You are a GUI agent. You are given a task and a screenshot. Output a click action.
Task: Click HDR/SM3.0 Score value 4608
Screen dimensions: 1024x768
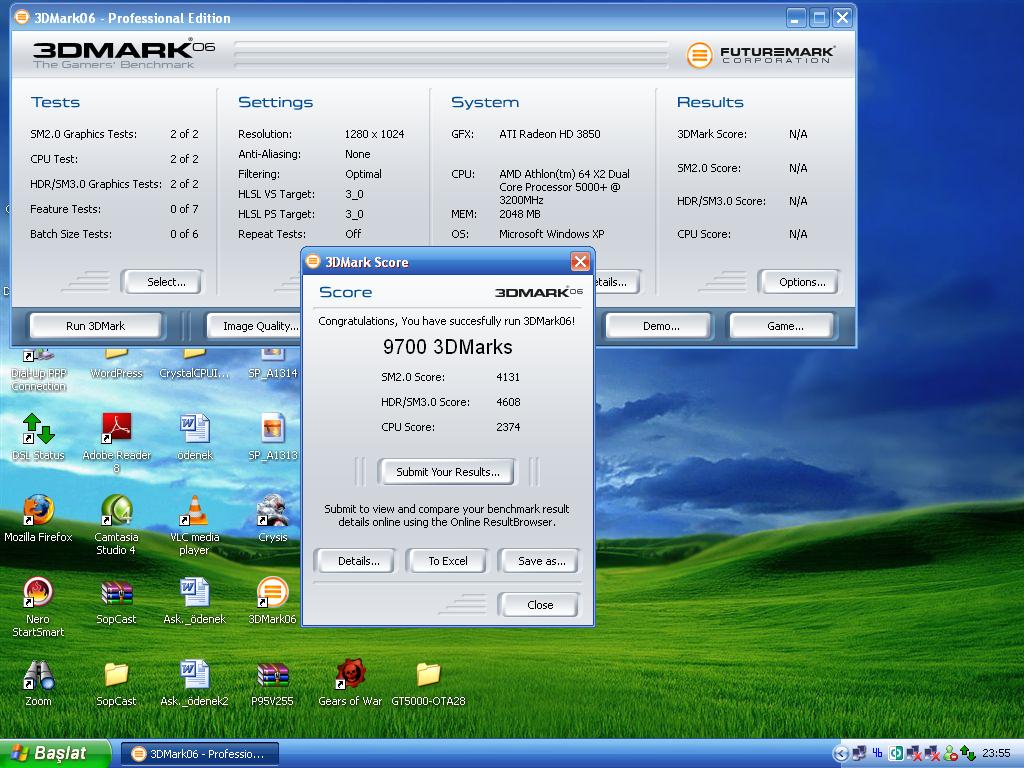(x=508, y=402)
